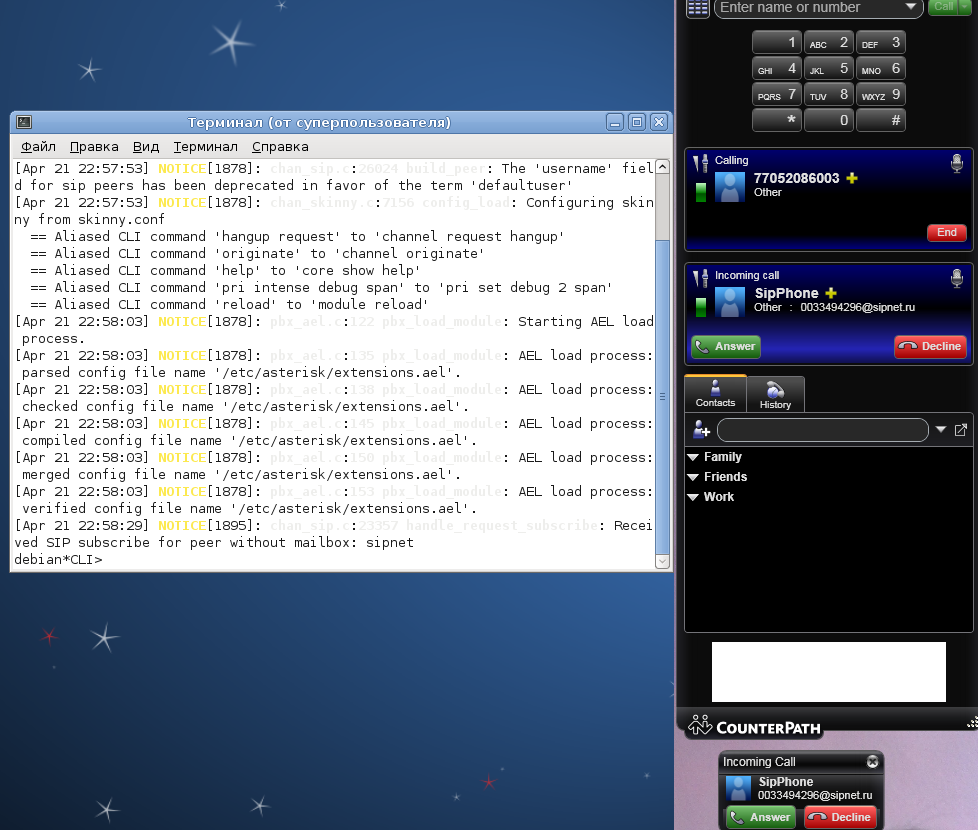Mute microphone on the Calling panel

coord(956,162)
